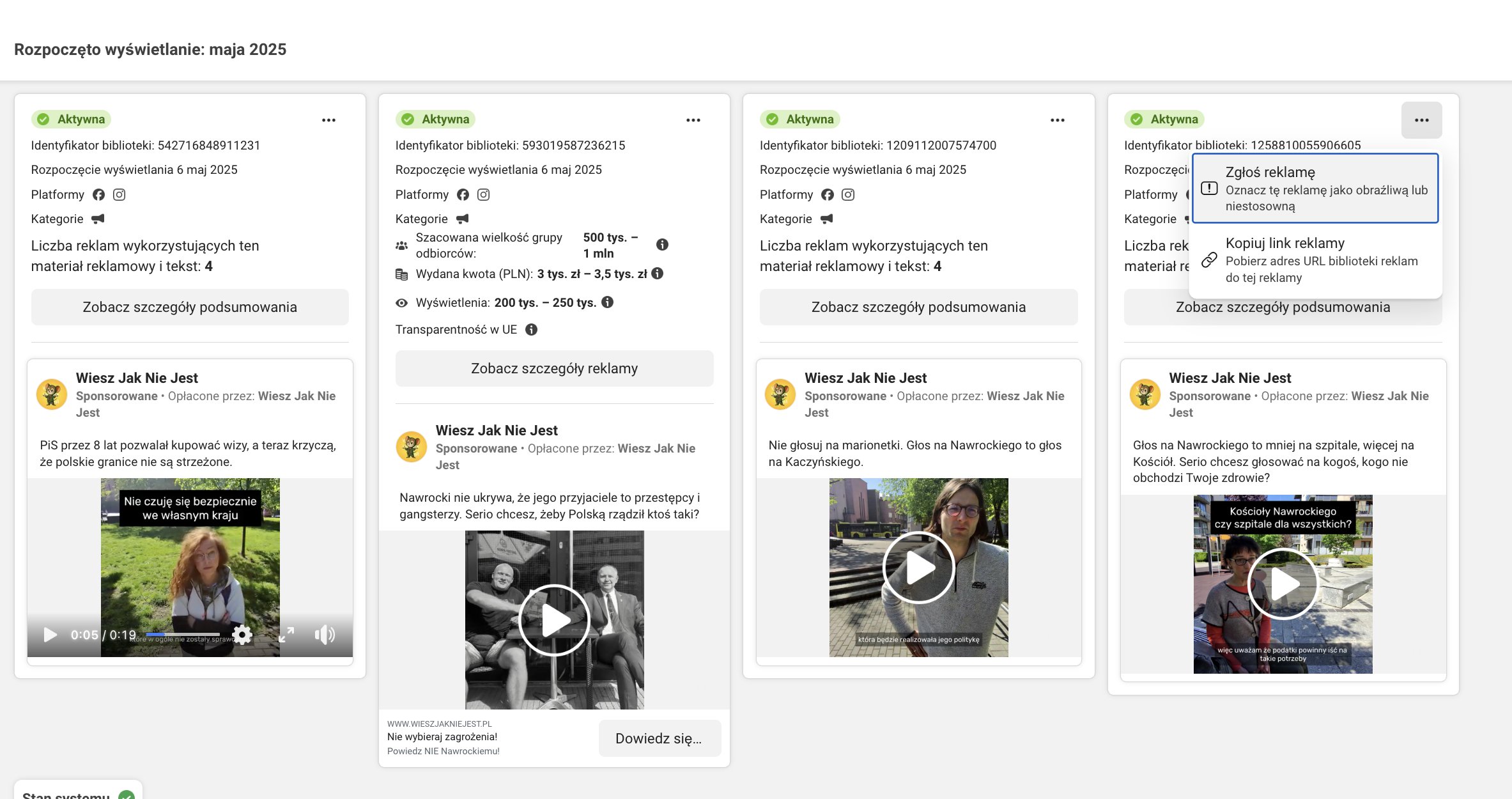
Task: Click Instagram platform icon in third ad card
Action: pyautogui.click(x=847, y=194)
